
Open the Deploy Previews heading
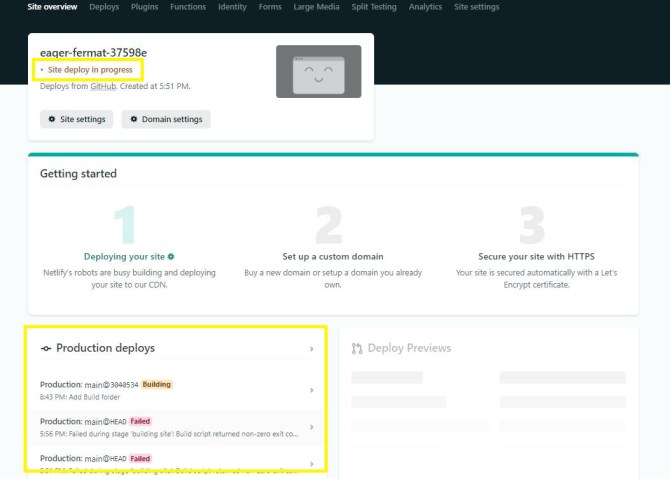click(409, 348)
